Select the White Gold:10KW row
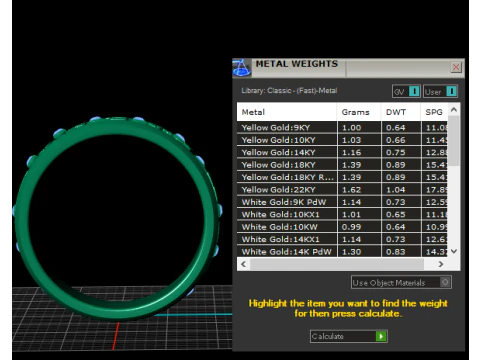The height and width of the screenshot is (360, 480). [x=342, y=227]
